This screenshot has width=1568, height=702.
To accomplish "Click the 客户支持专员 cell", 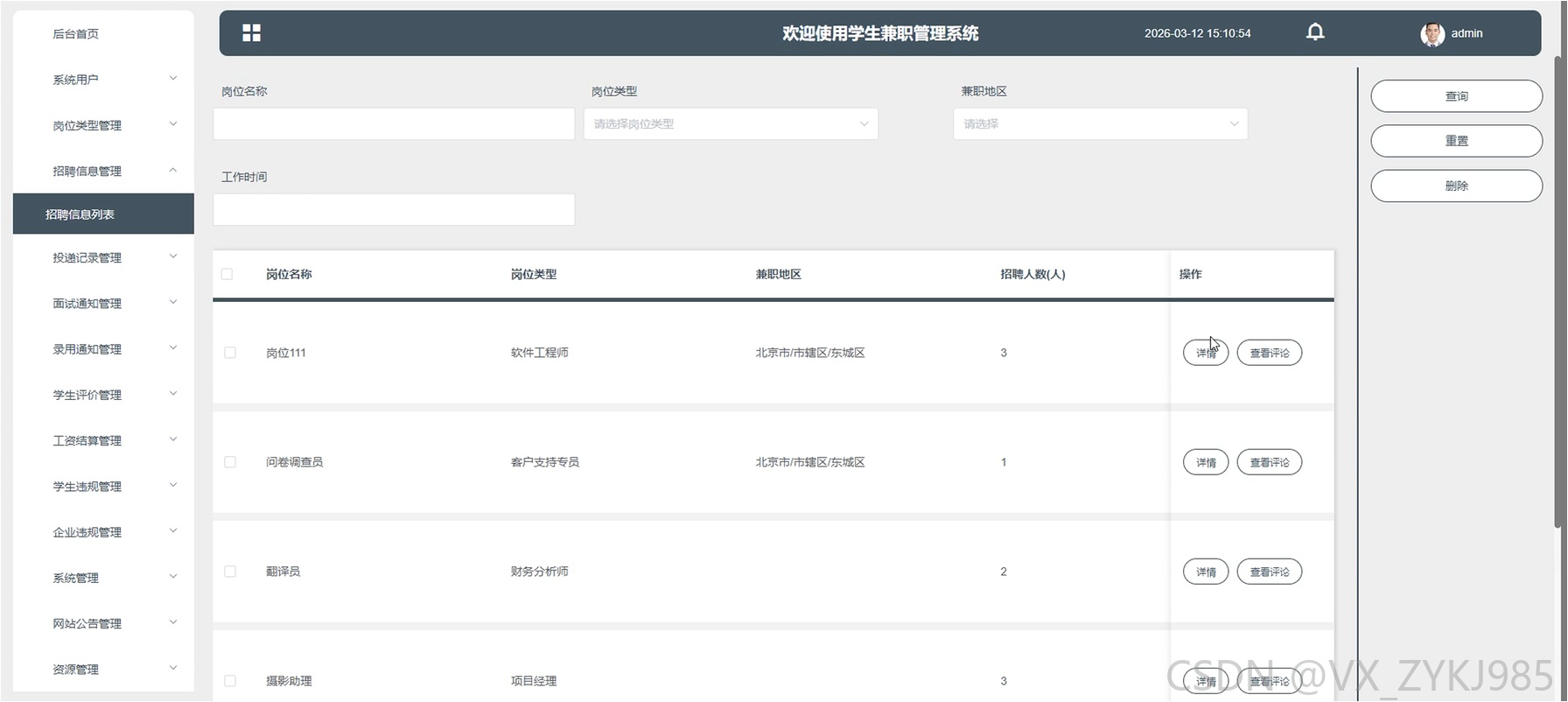I will tap(545, 462).
